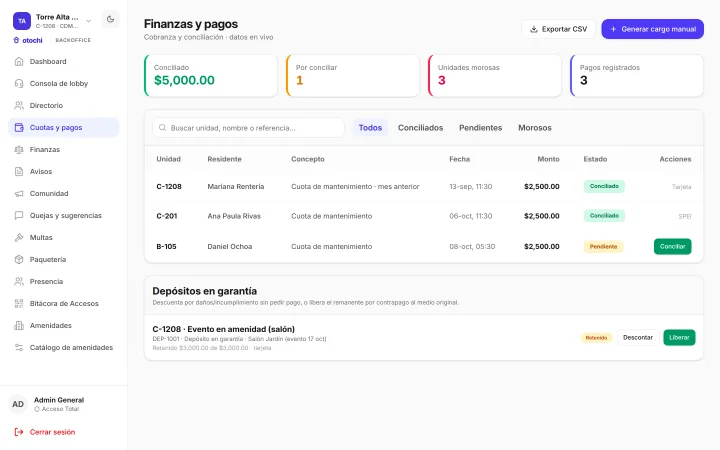Image resolution: width=720 pixels, height=450 pixels.
Task: Click unit B-105 in the table
Action: [166, 247]
